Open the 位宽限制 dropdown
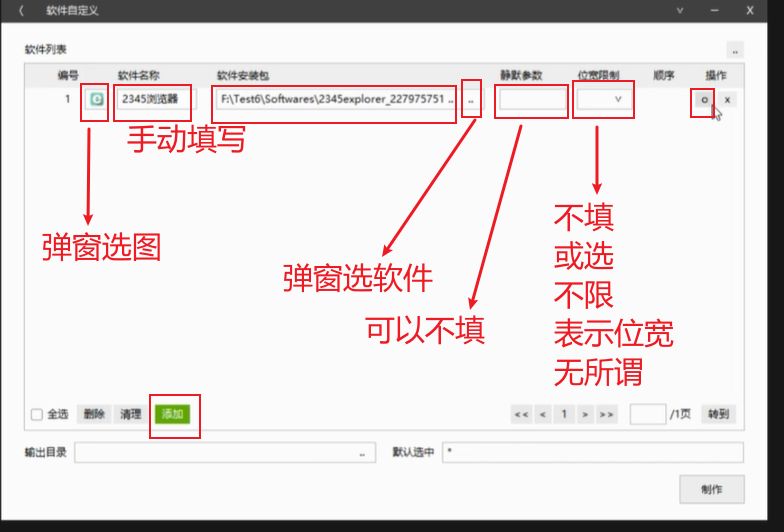The height and width of the screenshot is (532, 784). tap(605, 100)
